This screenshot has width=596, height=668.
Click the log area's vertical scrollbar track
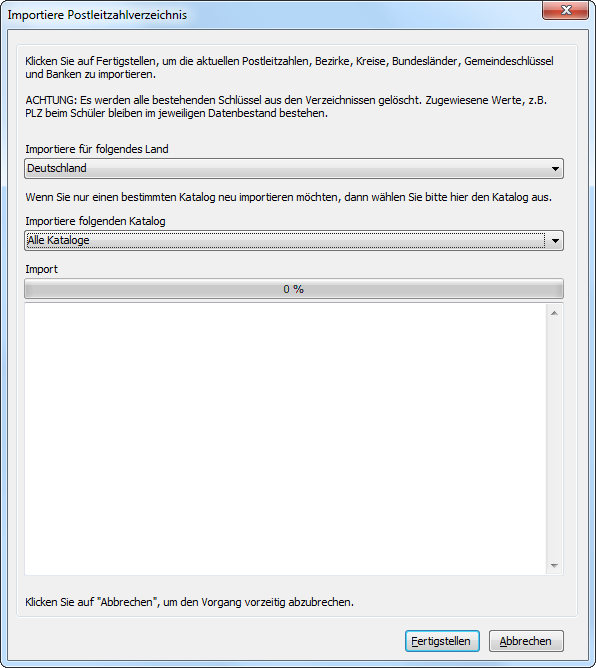(x=554, y=439)
